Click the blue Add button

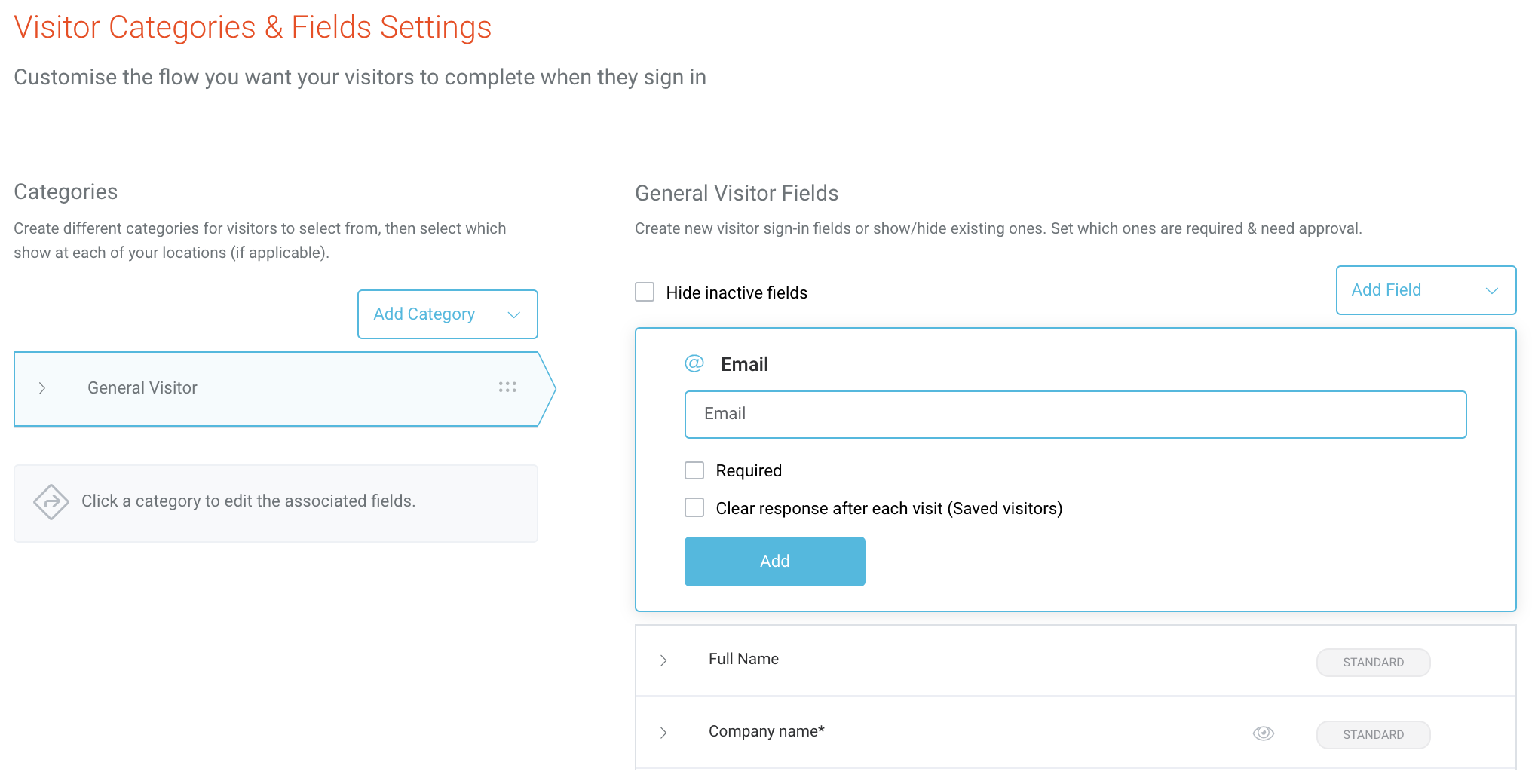point(774,562)
